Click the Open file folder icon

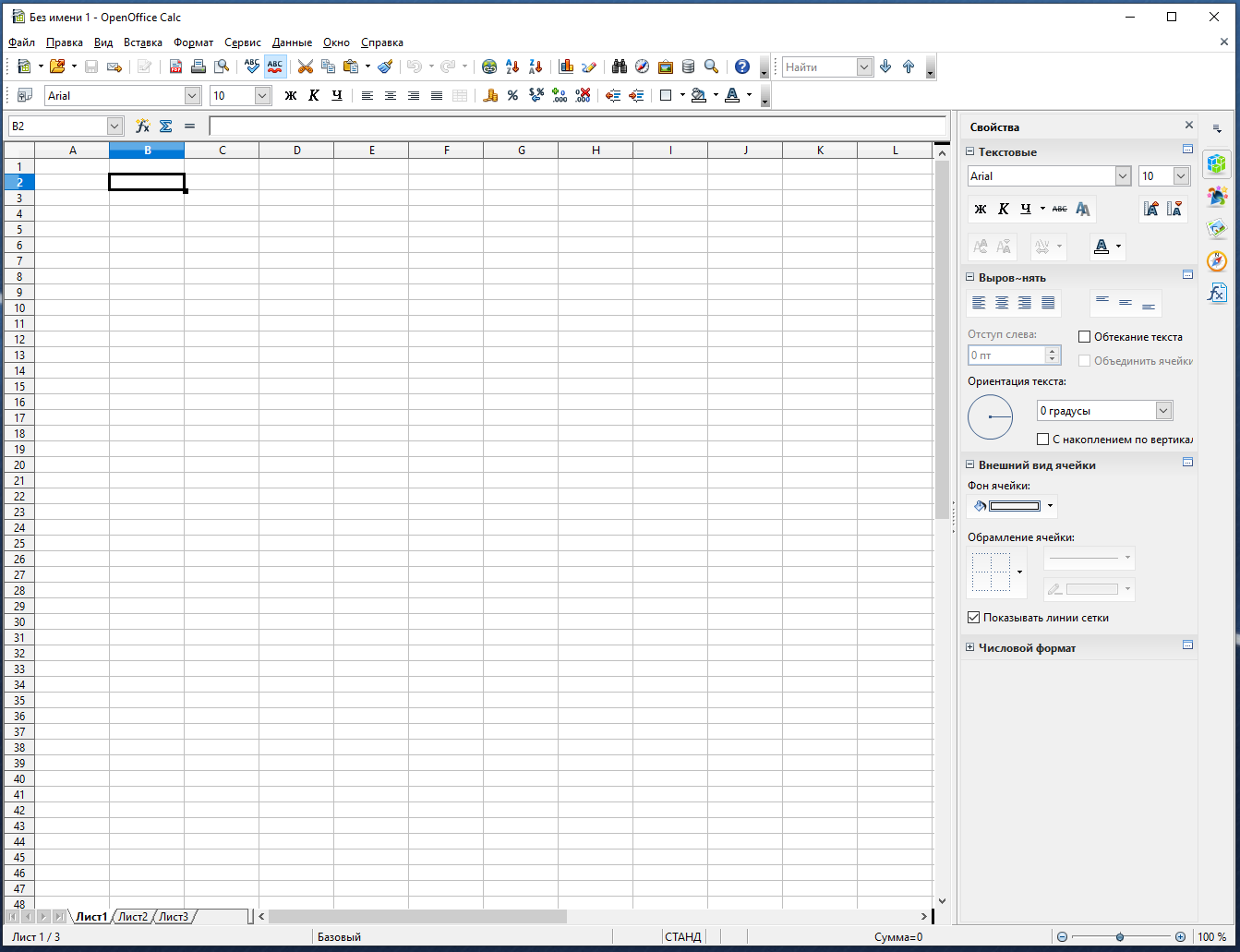[x=57, y=66]
